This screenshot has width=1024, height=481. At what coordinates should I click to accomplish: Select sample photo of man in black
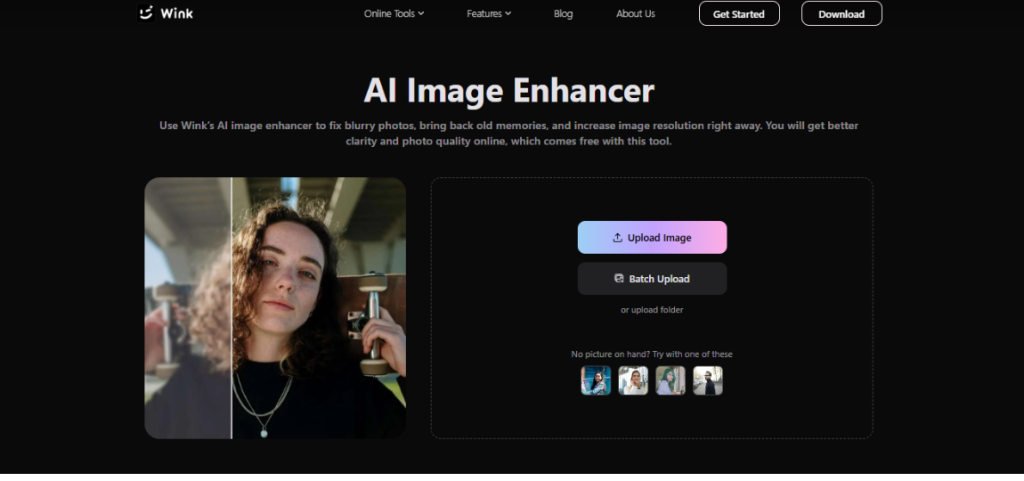[707, 380]
